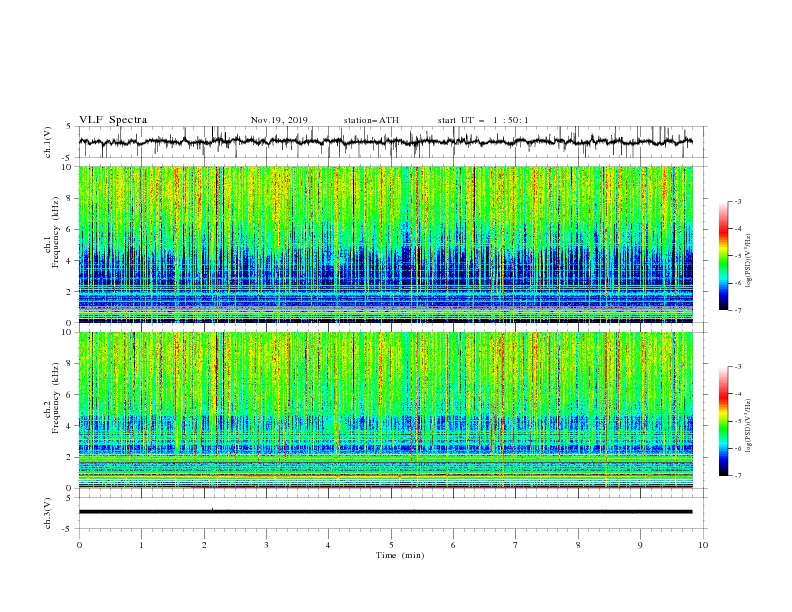Click tick label "5" on the time axis
This screenshot has height=612, width=792.
391,545
